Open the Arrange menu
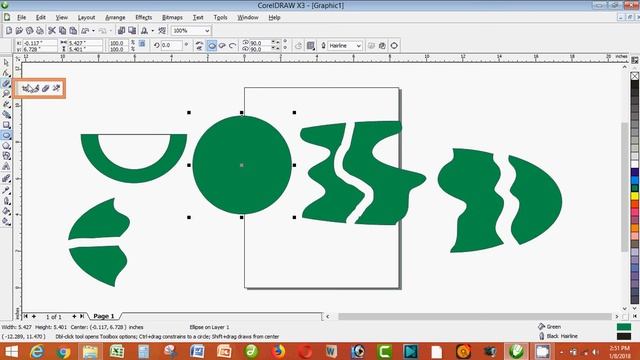The width and height of the screenshot is (640, 360). 115,18
